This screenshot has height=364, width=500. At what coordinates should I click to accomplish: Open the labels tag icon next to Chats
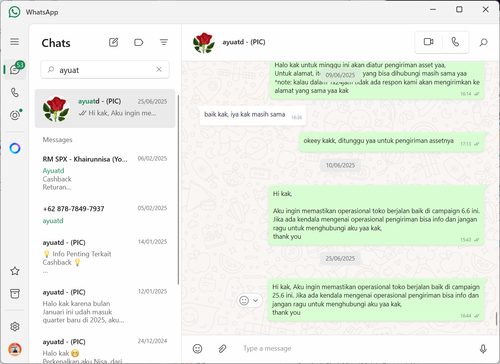point(138,42)
